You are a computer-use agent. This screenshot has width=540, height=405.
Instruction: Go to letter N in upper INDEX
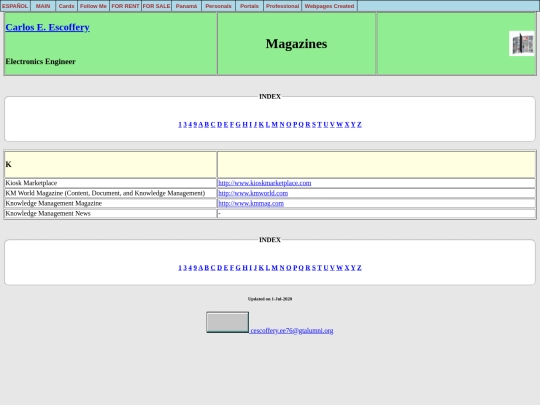[282, 124]
